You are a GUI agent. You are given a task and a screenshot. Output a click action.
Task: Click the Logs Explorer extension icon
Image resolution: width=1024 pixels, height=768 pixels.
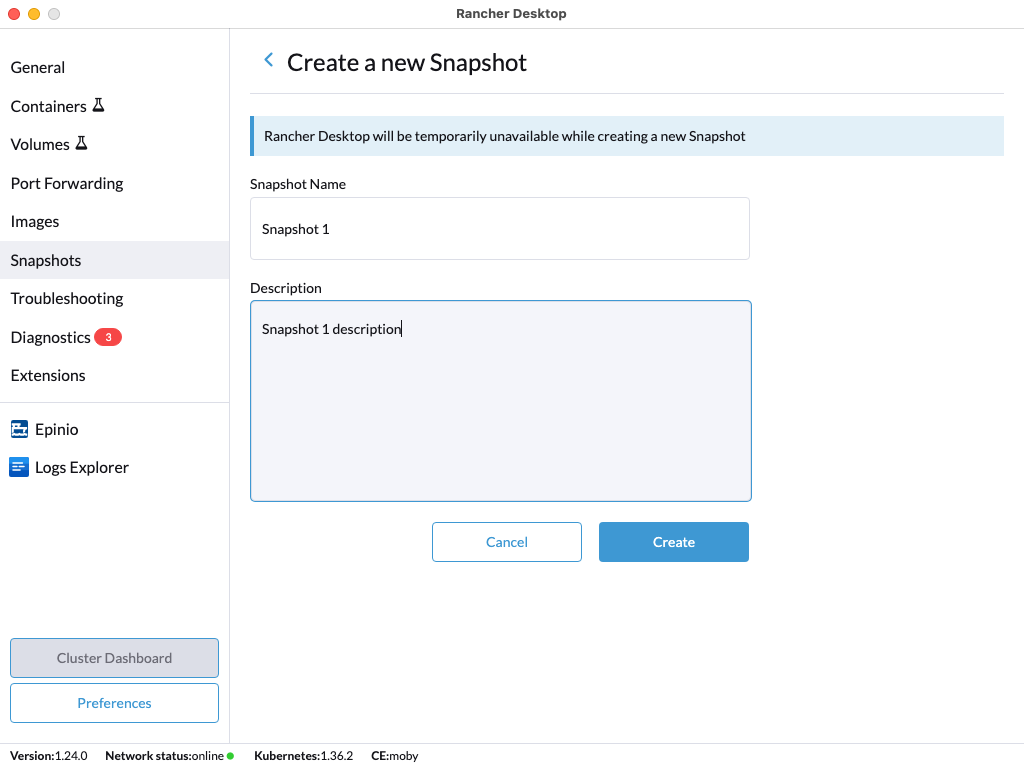19,467
